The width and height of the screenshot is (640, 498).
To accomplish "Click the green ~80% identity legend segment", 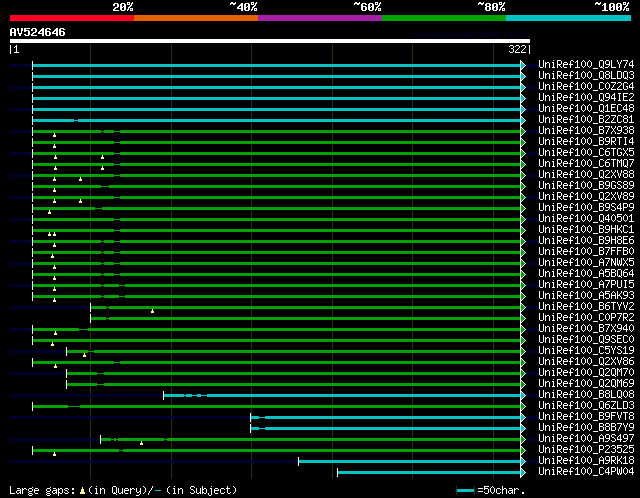I will coord(443,18).
